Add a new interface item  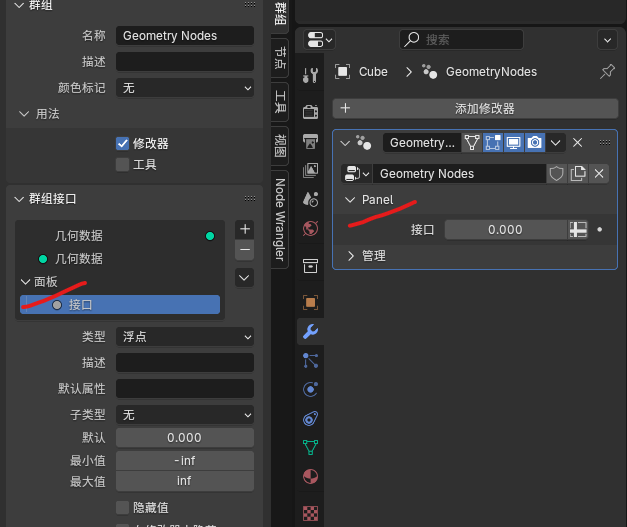(x=245, y=229)
